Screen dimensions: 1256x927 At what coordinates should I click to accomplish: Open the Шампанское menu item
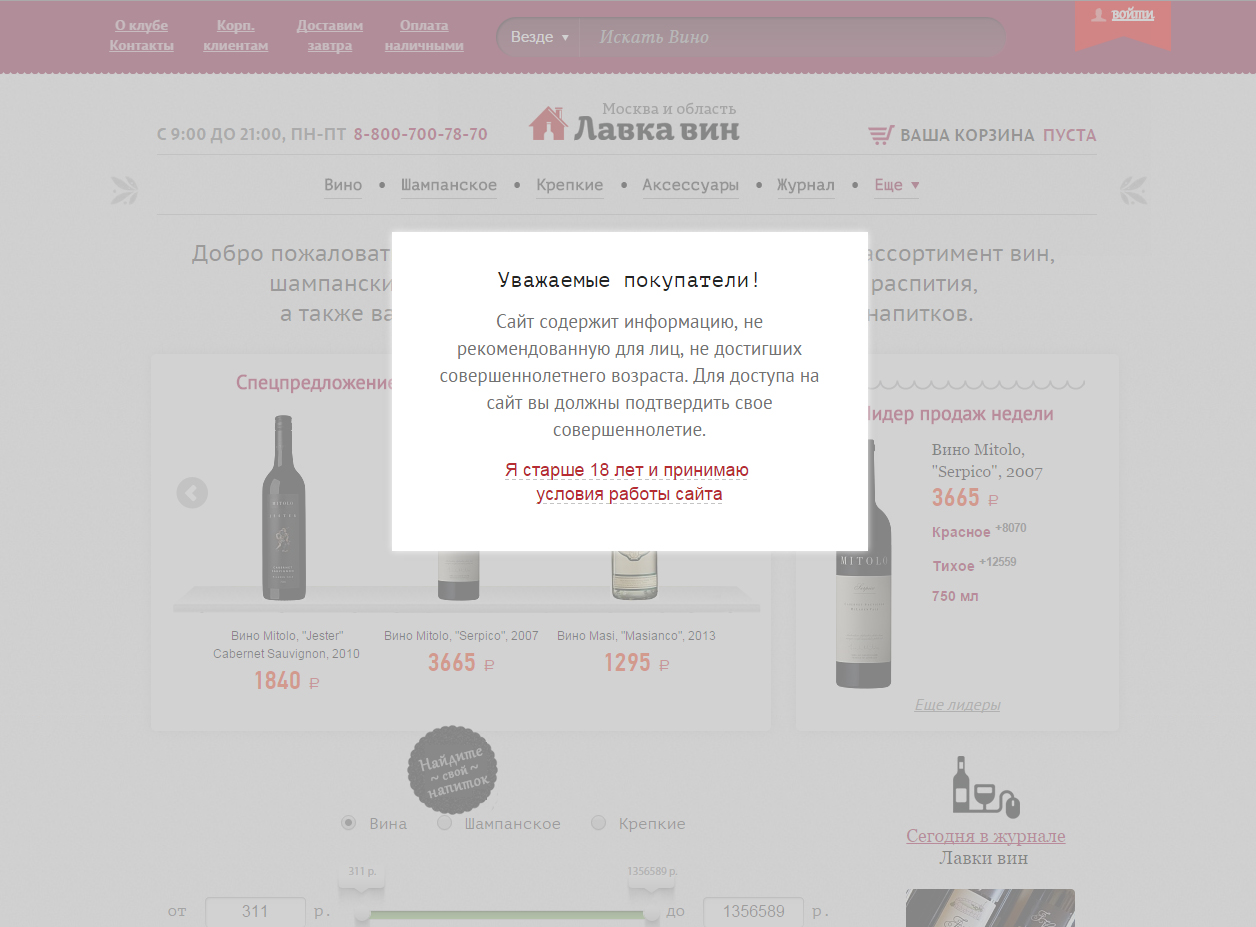(448, 185)
